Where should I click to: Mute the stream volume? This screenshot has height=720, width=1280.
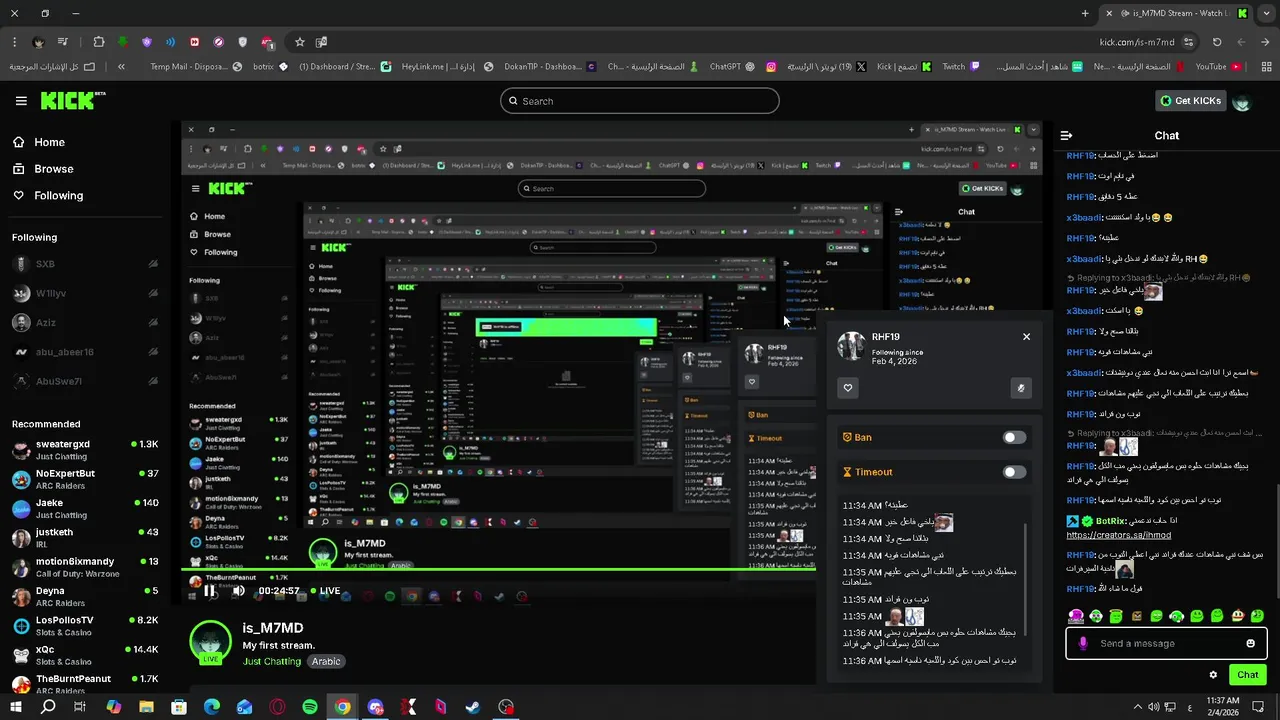click(238, 591)
